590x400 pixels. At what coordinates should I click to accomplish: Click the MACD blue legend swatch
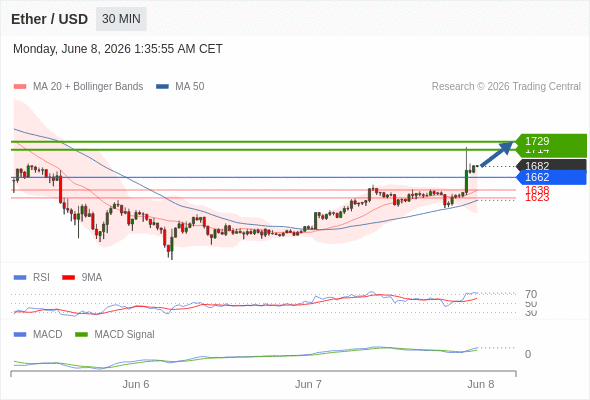(20, 335)
